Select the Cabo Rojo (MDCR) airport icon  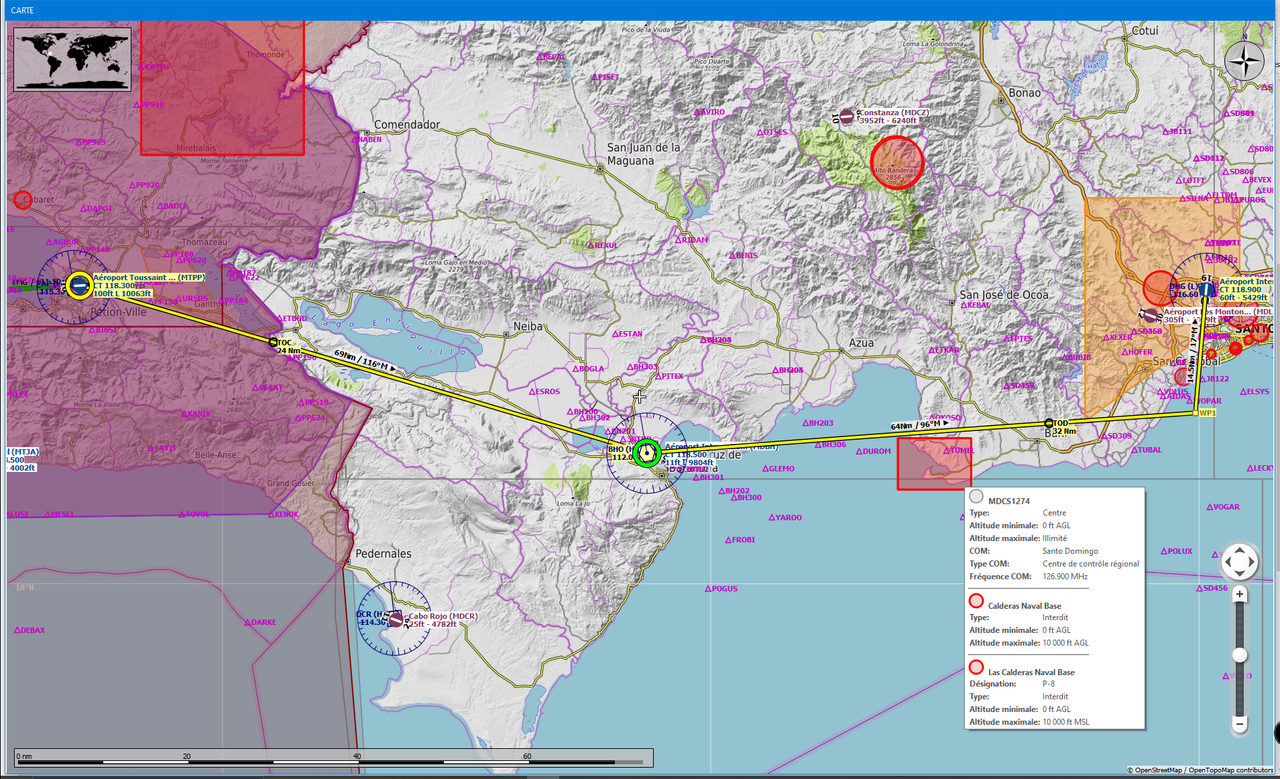[395, 620]
